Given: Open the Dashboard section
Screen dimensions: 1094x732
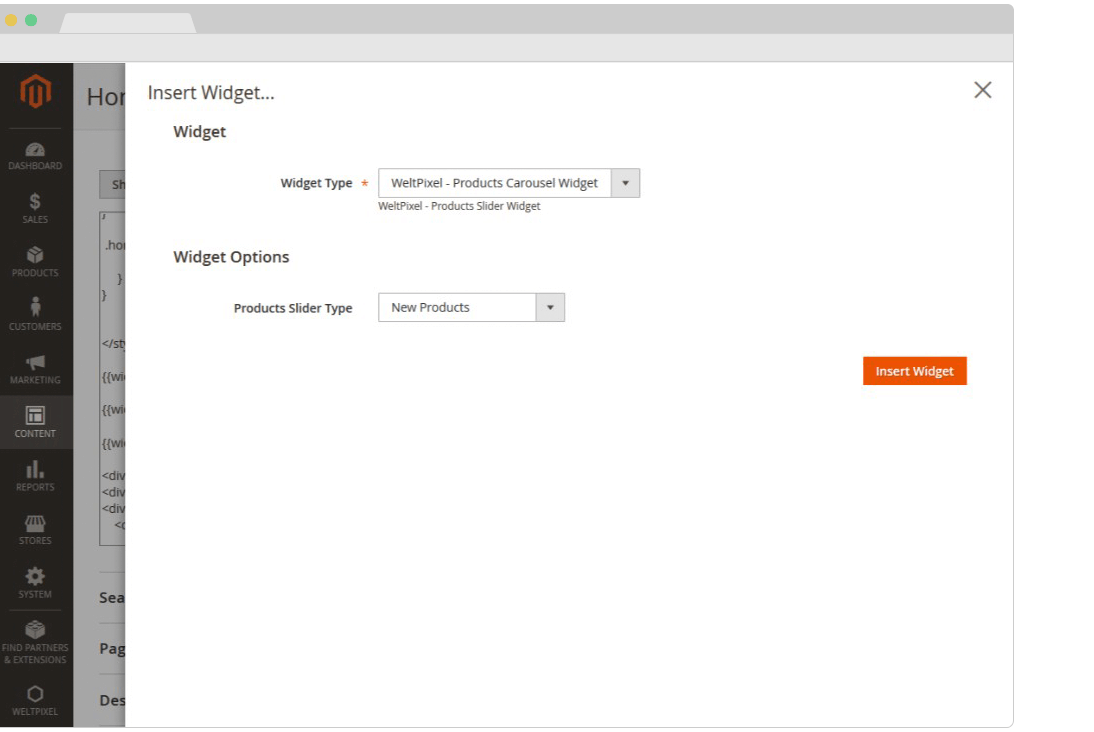Looking at the screenshot, I should click(35, 156).
